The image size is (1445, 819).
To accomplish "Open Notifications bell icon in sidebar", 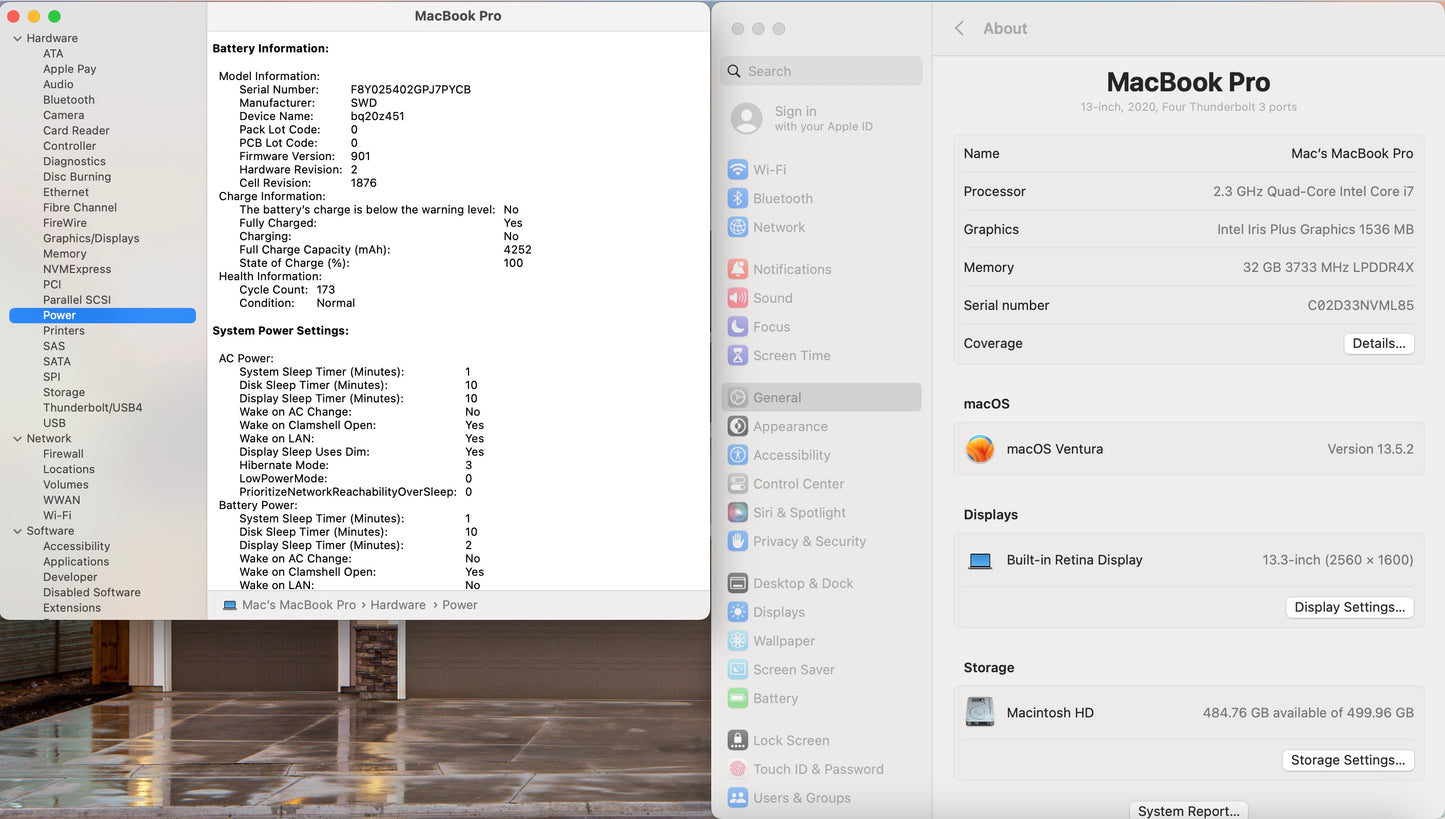I will [x=738, y=269].
